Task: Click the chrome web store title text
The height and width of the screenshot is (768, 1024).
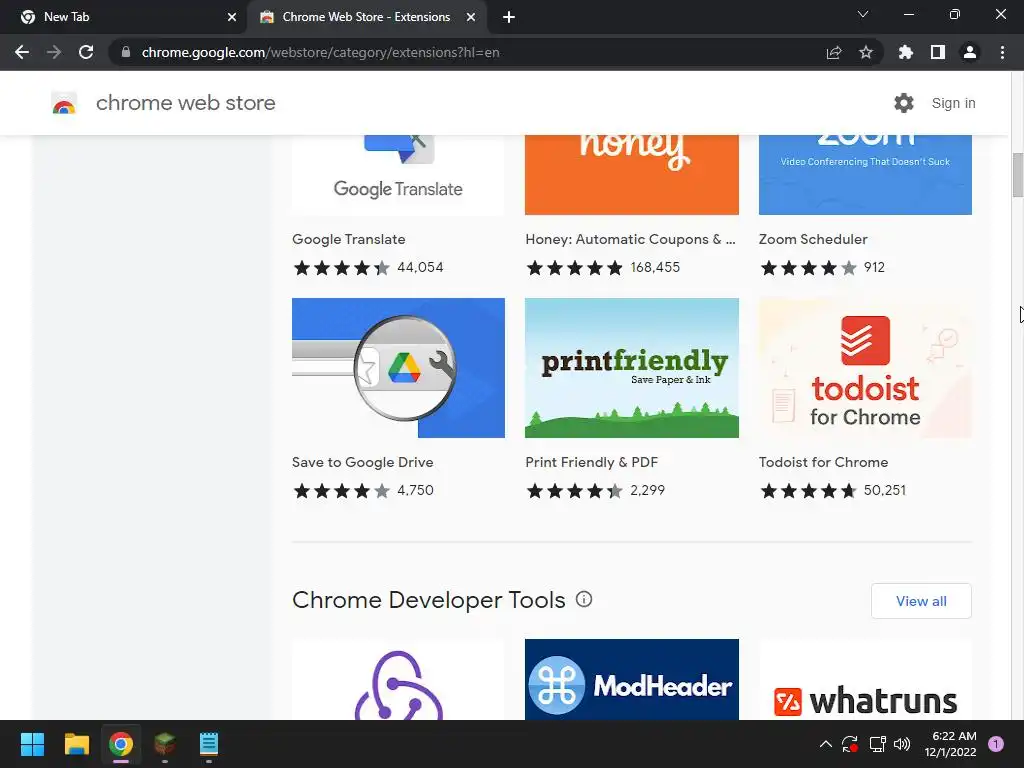Action: pyautogui.click(x=185, y=103)
